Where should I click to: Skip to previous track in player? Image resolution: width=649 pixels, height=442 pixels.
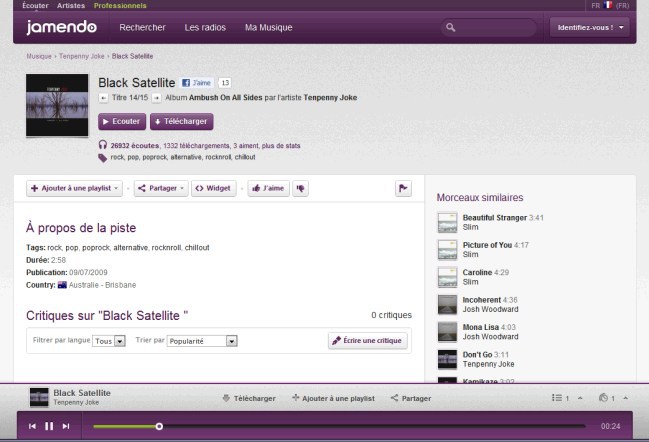(x=32, y=426)
